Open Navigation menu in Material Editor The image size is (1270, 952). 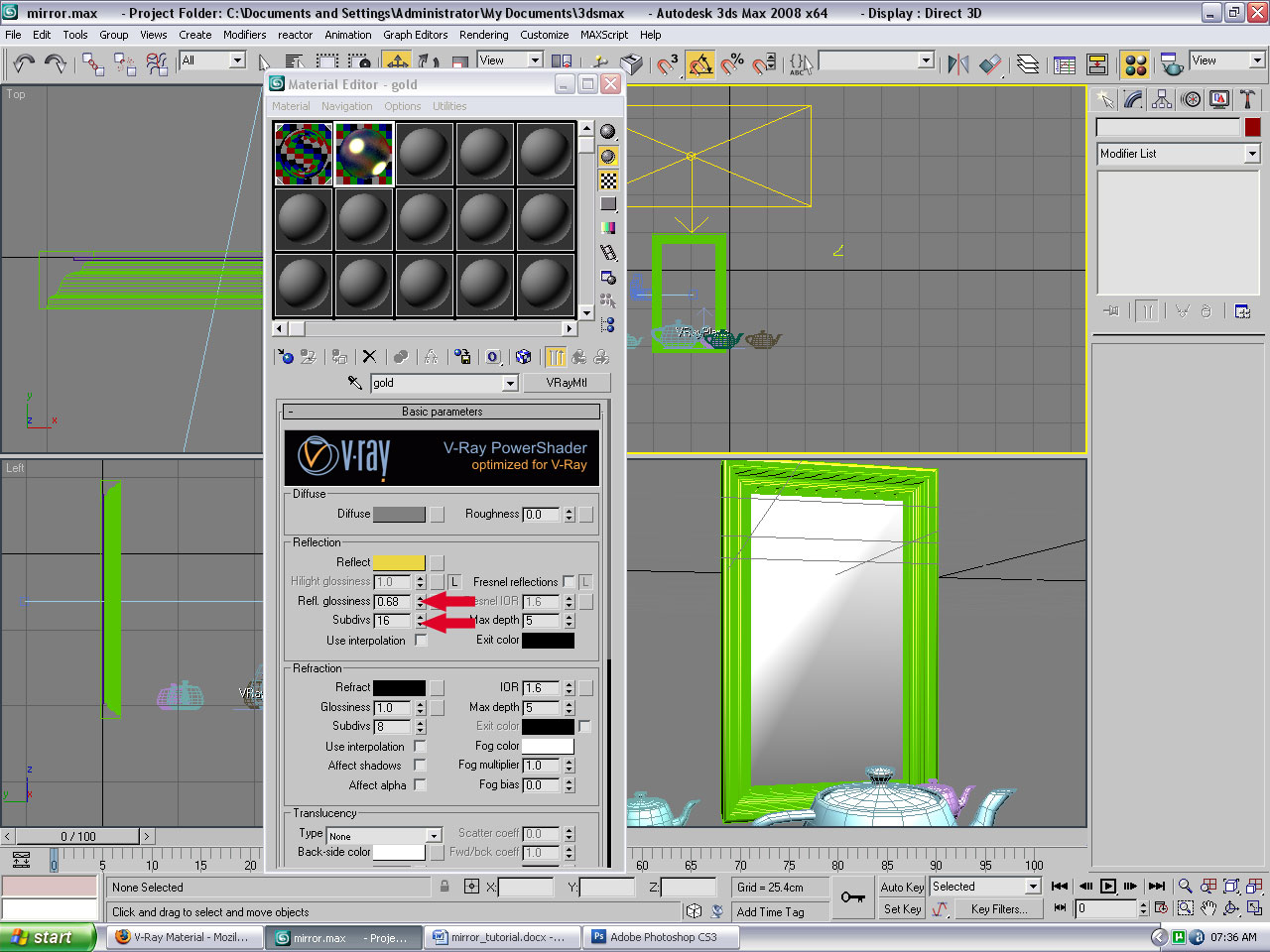(346, 106)
